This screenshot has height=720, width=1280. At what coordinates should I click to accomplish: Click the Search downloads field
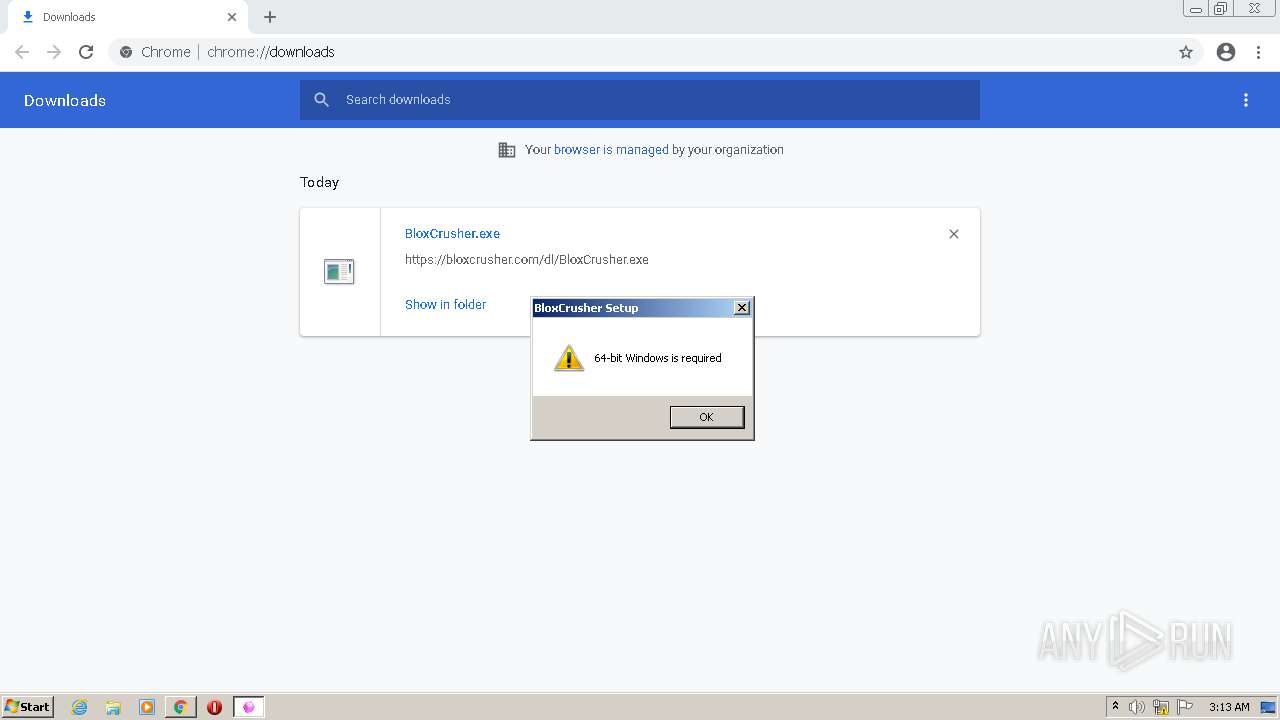point(640,100)
